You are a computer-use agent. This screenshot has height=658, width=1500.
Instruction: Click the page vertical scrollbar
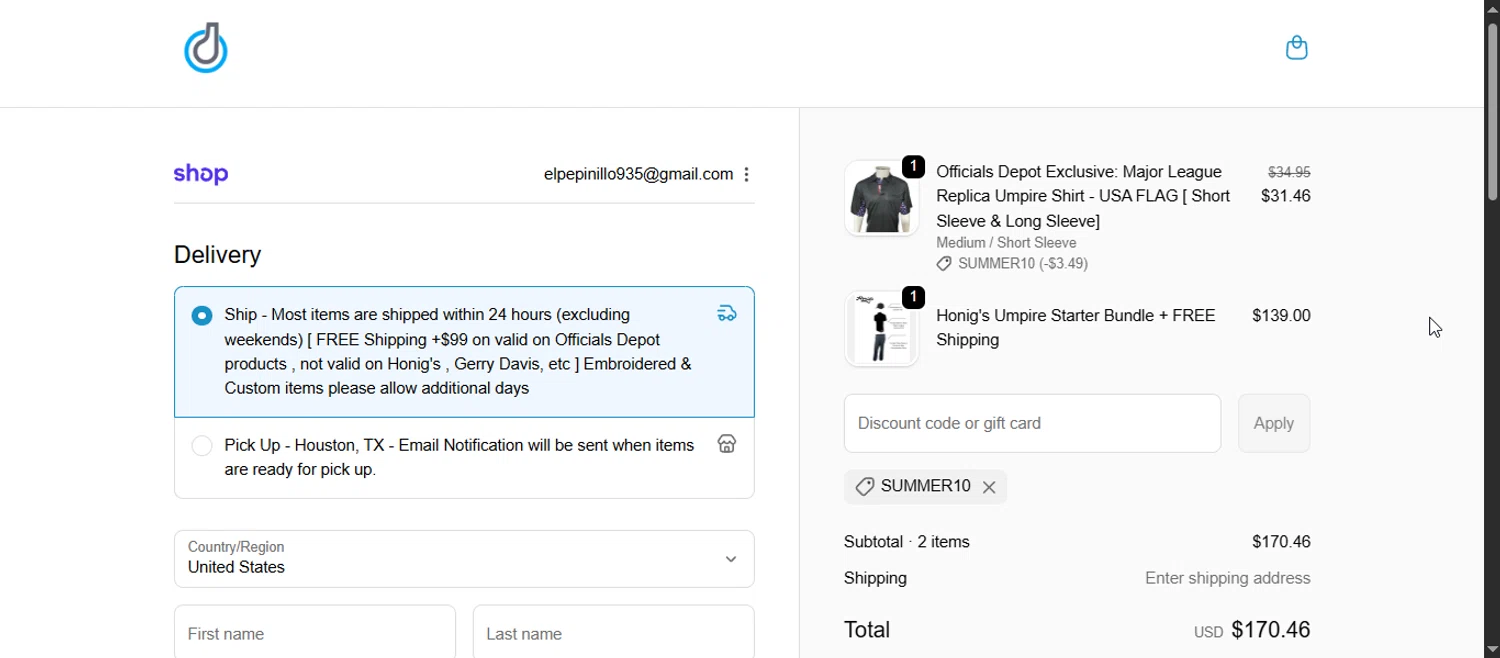[x=1492, y=110]
